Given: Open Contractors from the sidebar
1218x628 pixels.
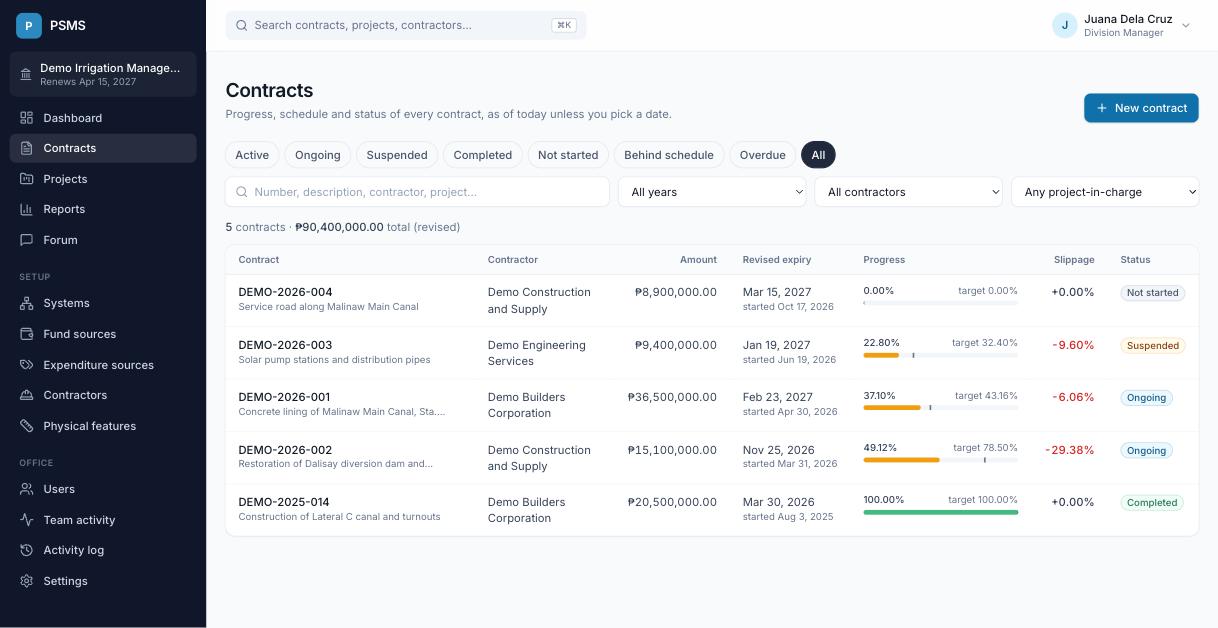Looking at the screenshot, I should pyautogui.click(x=103, y=395).
